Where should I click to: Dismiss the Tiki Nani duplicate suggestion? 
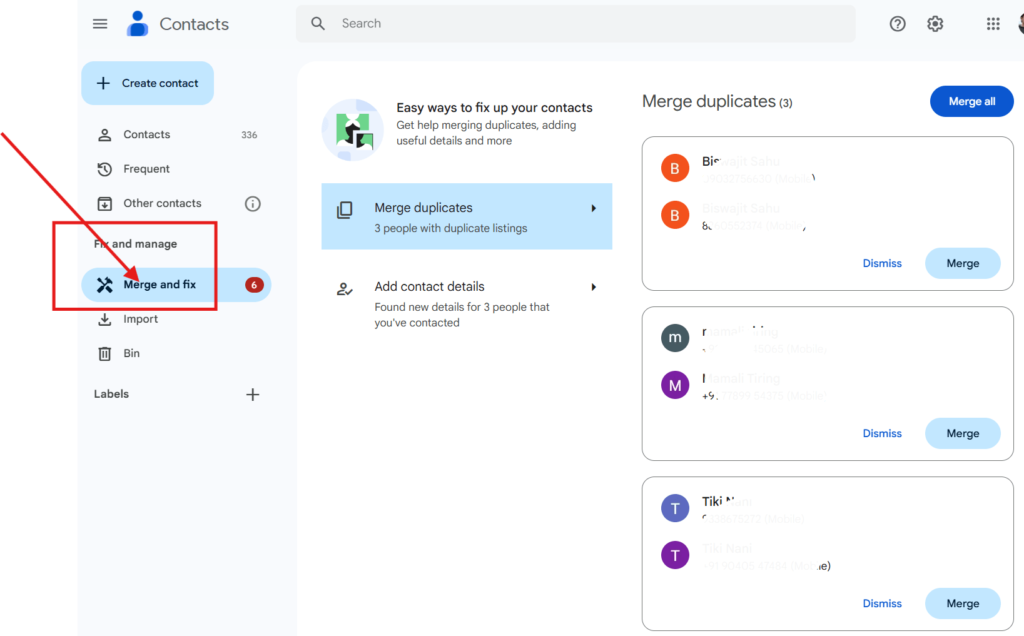pos(882,603)
